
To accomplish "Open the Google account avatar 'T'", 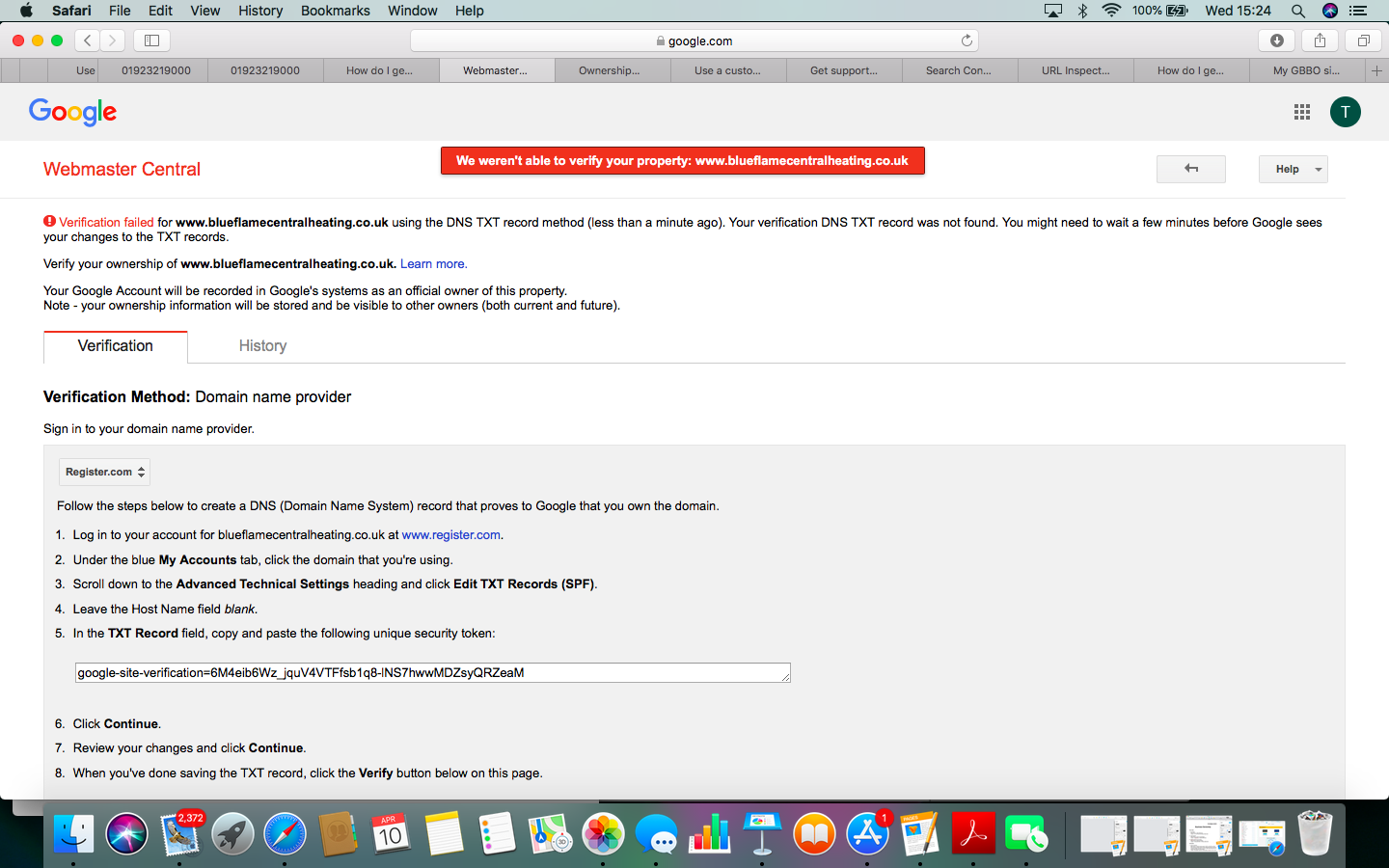I will pos(1346,112).
